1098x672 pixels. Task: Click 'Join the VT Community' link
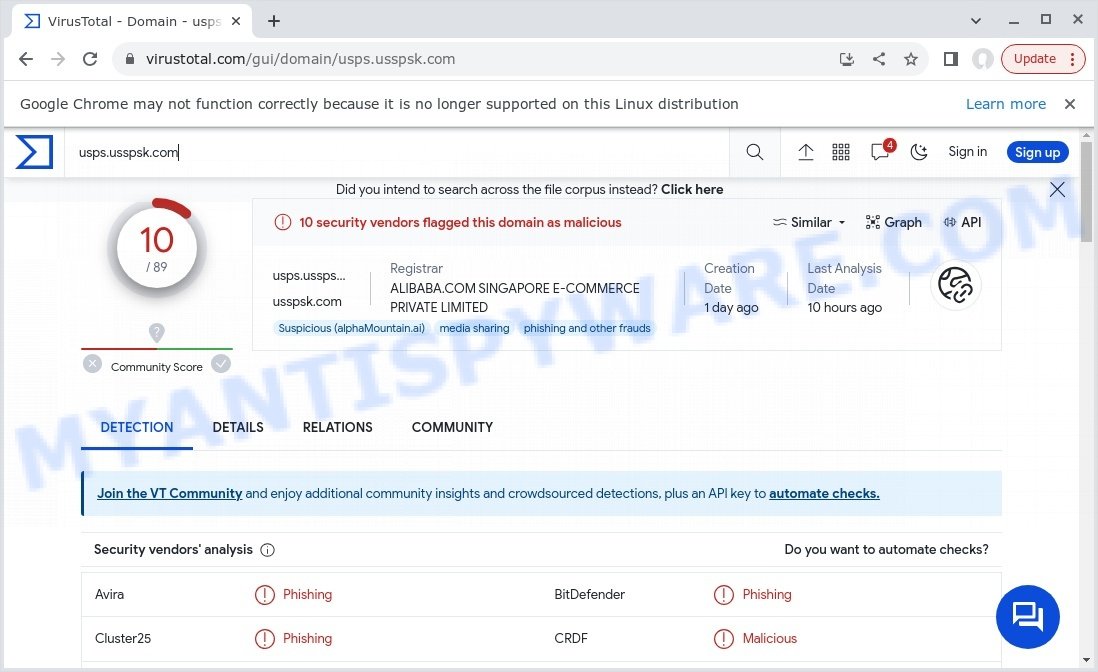(169, 494)
